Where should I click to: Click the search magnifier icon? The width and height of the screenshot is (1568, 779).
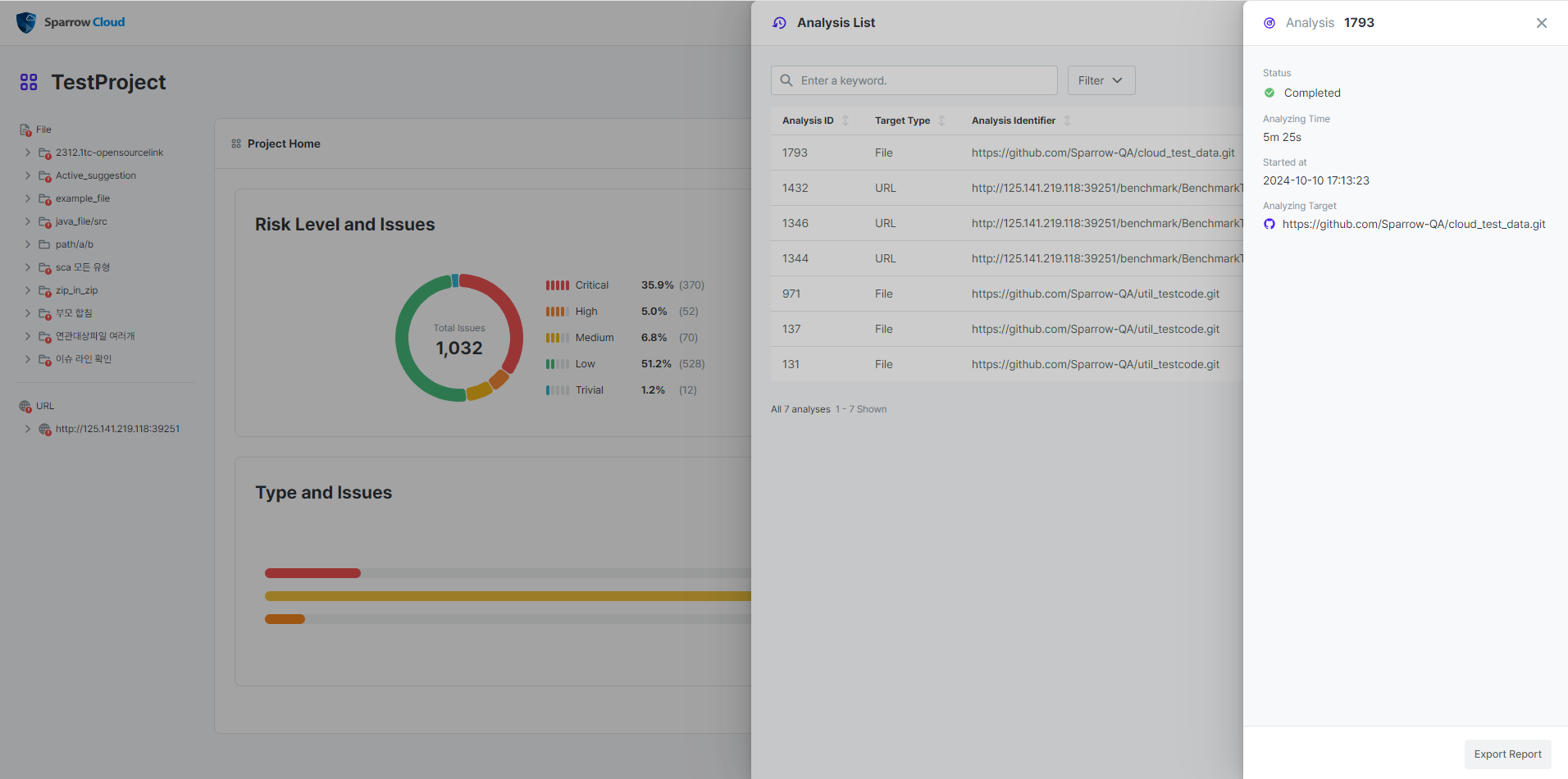click(x=786, y=80)
